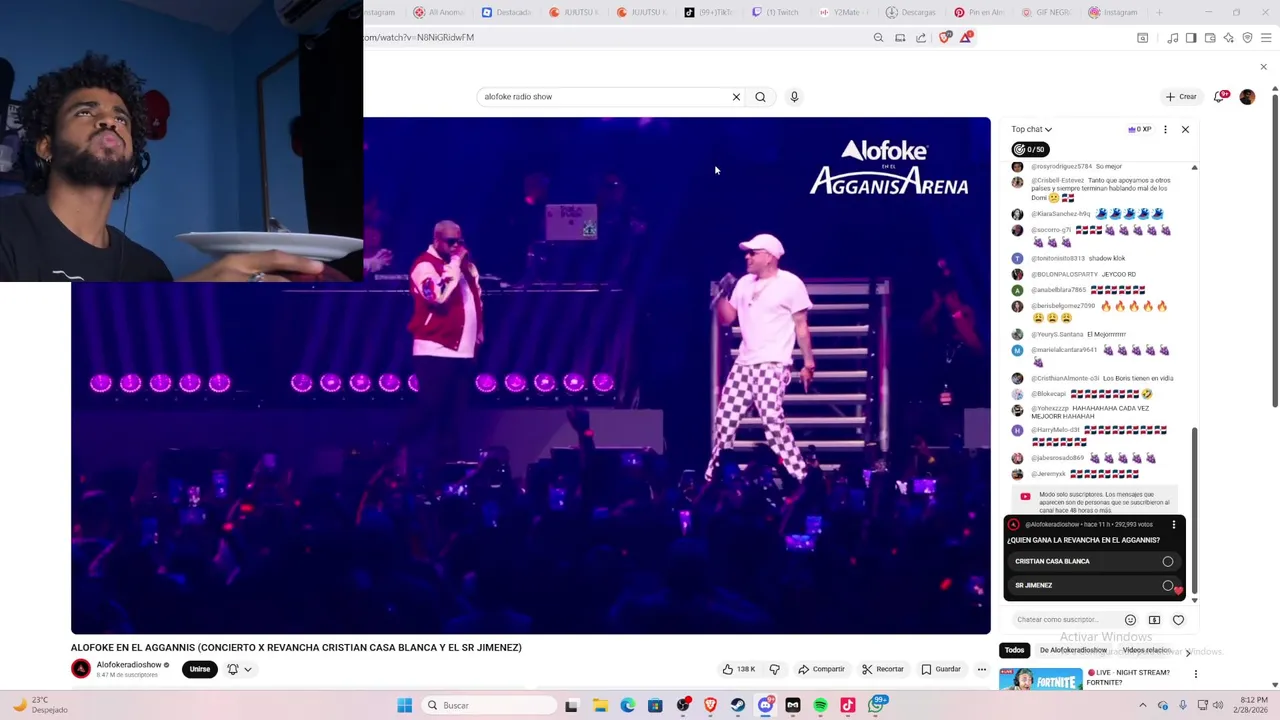Select the 'Videos relacionados' filter chip

click(x=1147, y=650)
